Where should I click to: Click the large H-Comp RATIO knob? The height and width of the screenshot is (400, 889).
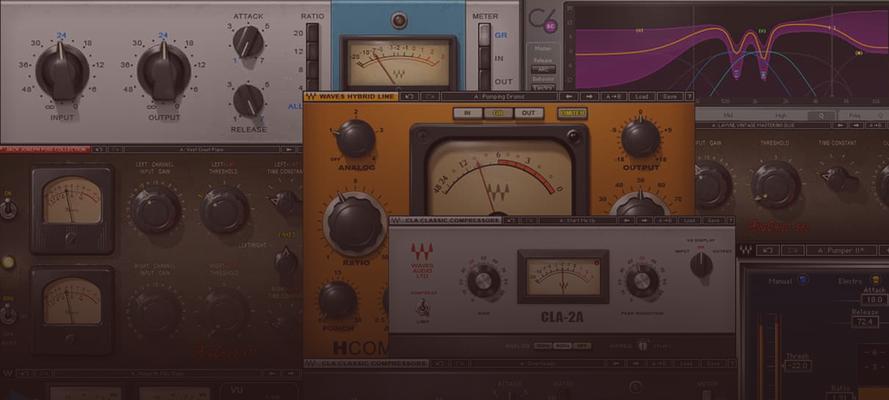point(355,224)
